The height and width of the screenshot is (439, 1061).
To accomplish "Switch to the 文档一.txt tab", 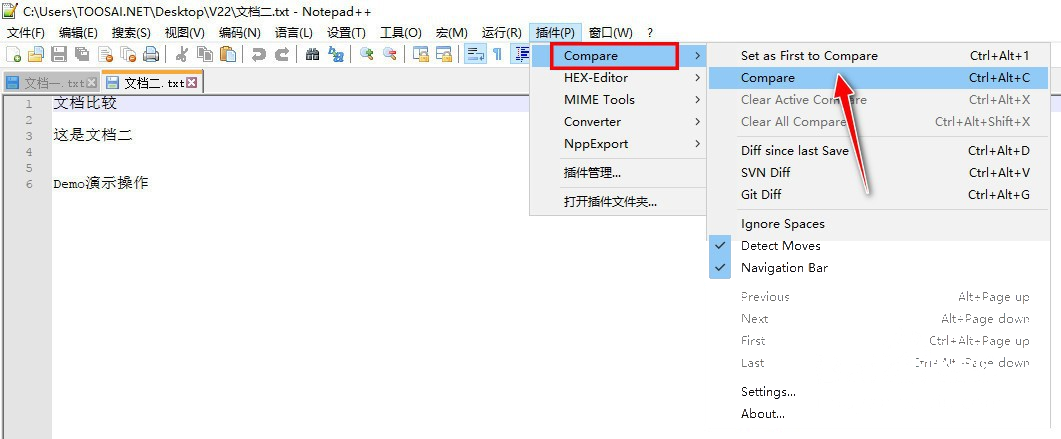I will [x=53, y=83].
